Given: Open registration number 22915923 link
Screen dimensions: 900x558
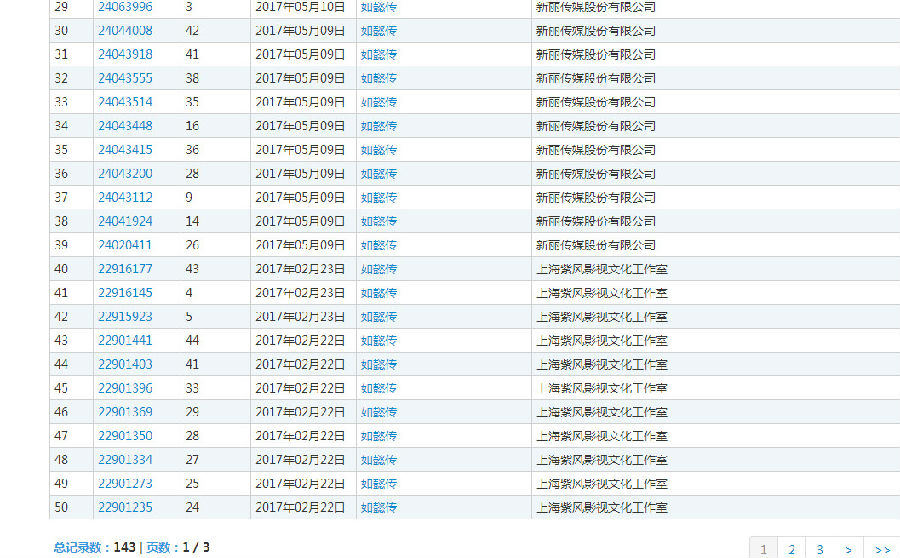Looking at the screenshot, I should pos(125,316).
